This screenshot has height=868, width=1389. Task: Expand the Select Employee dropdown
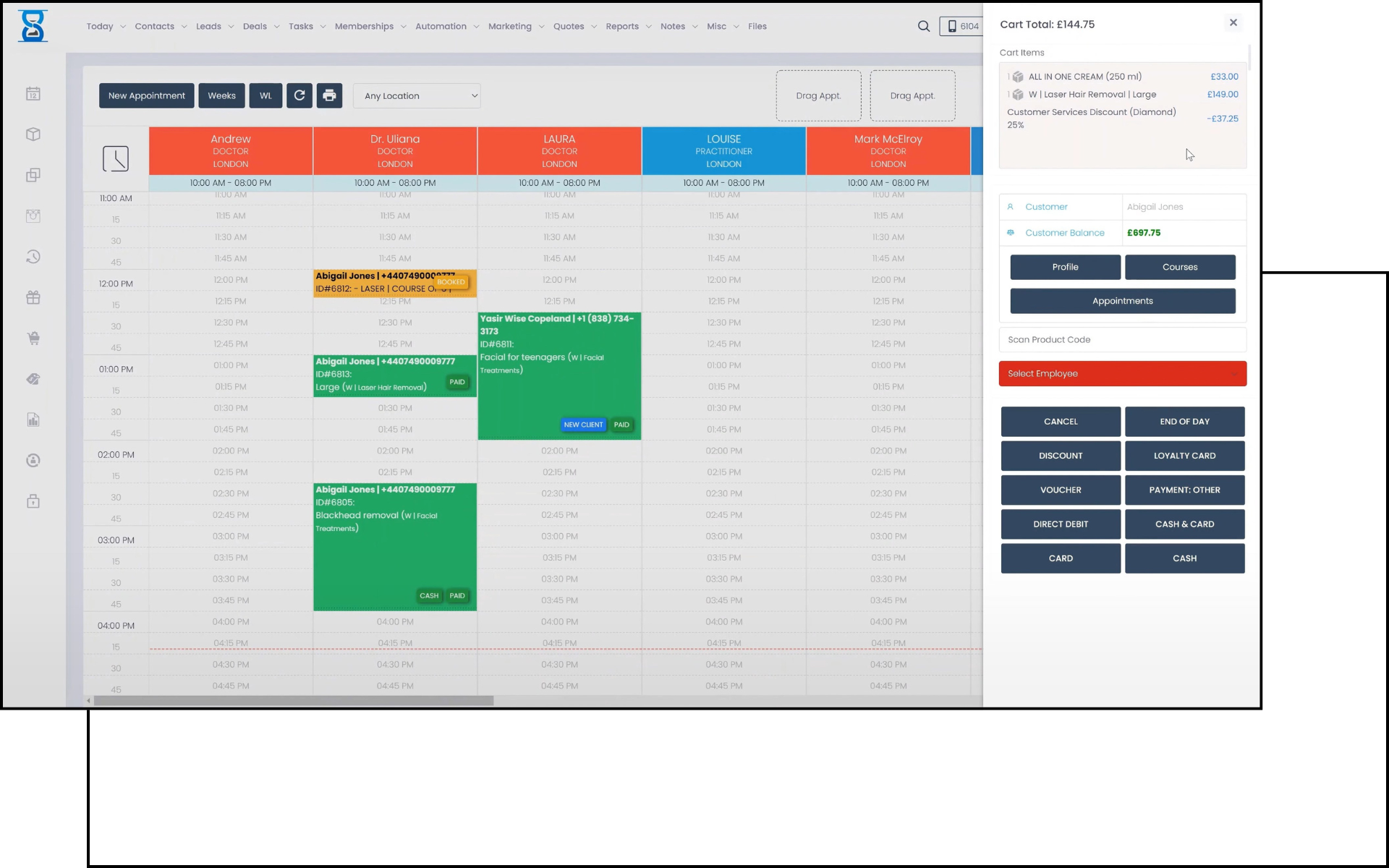click(x=1122, y=373)
